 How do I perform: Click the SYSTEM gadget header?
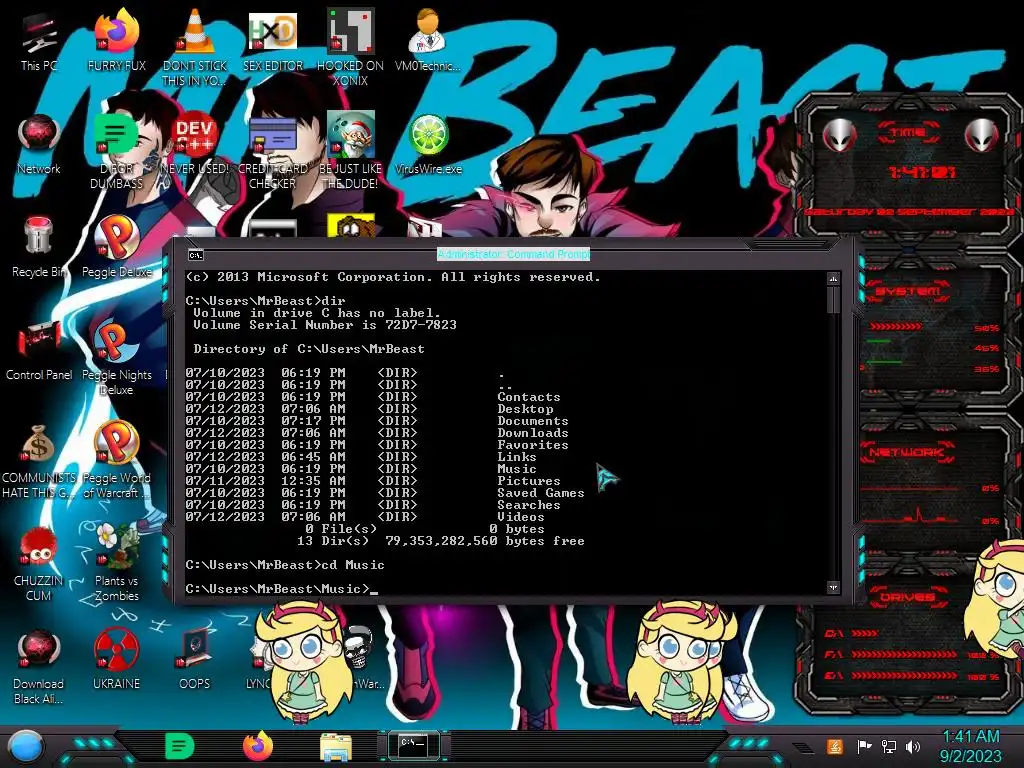tap(908, 291)
